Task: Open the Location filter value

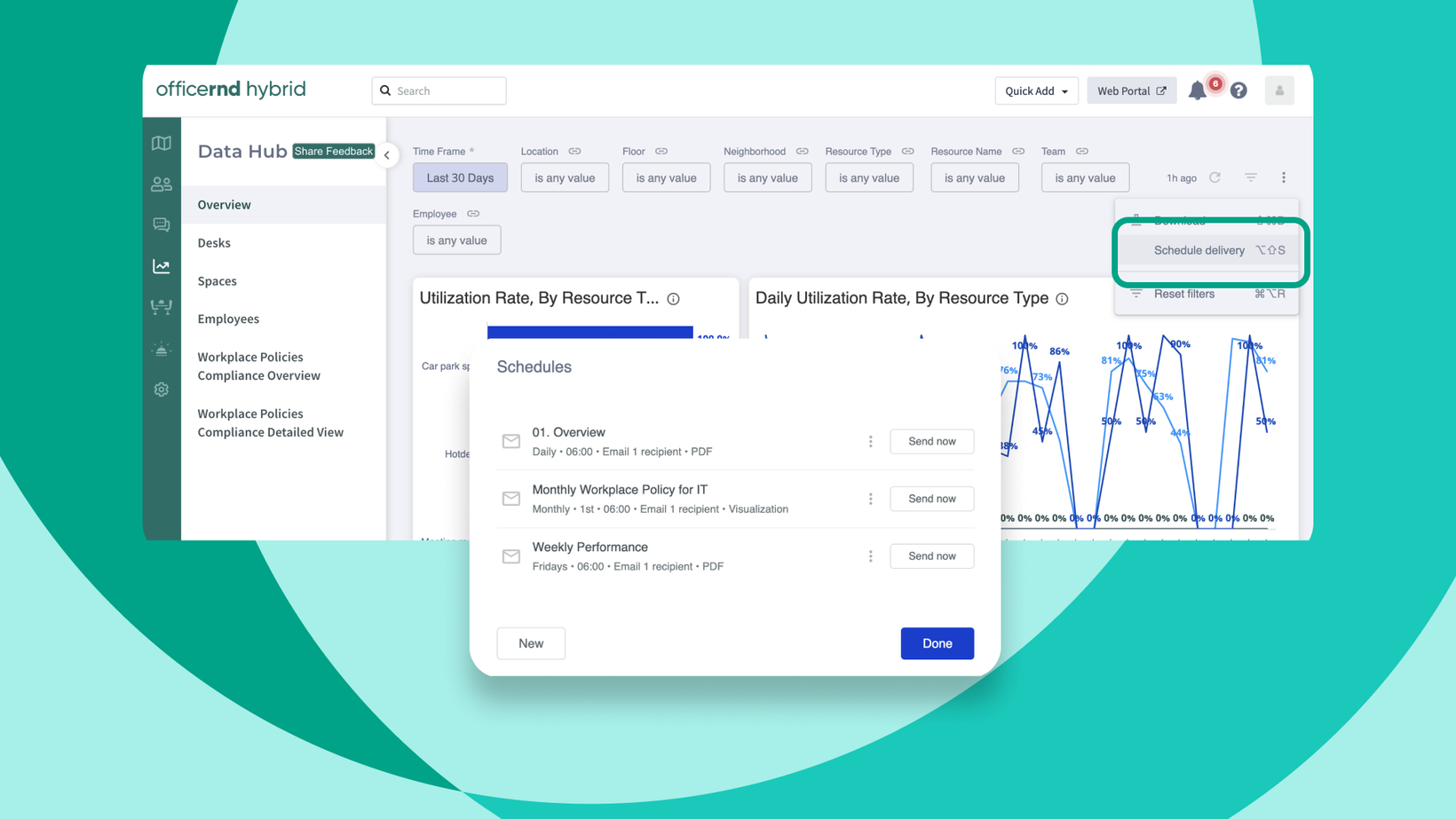Action: click(x=565, y=177)
